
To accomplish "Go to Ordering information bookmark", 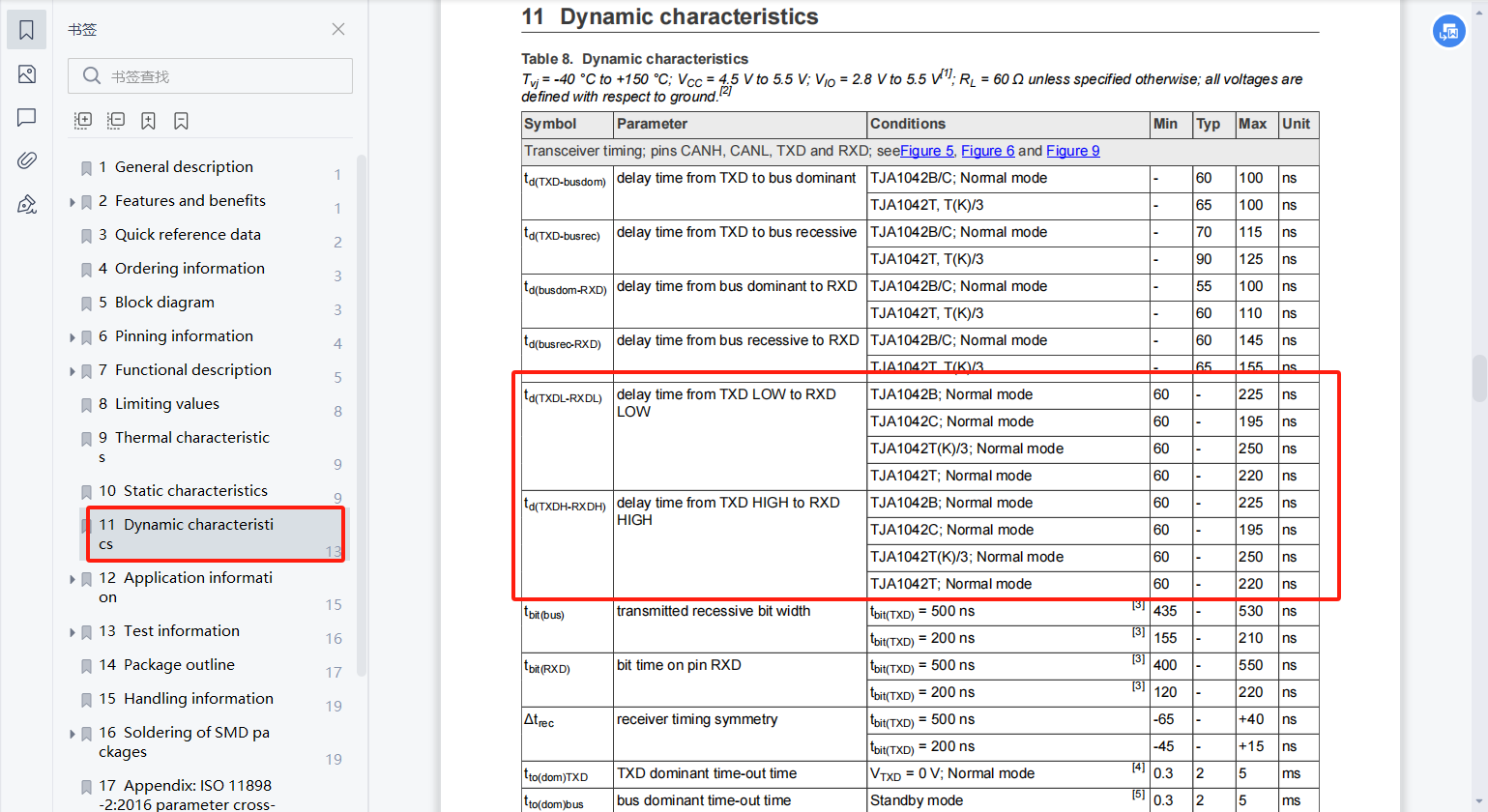I will coord(182,268).
